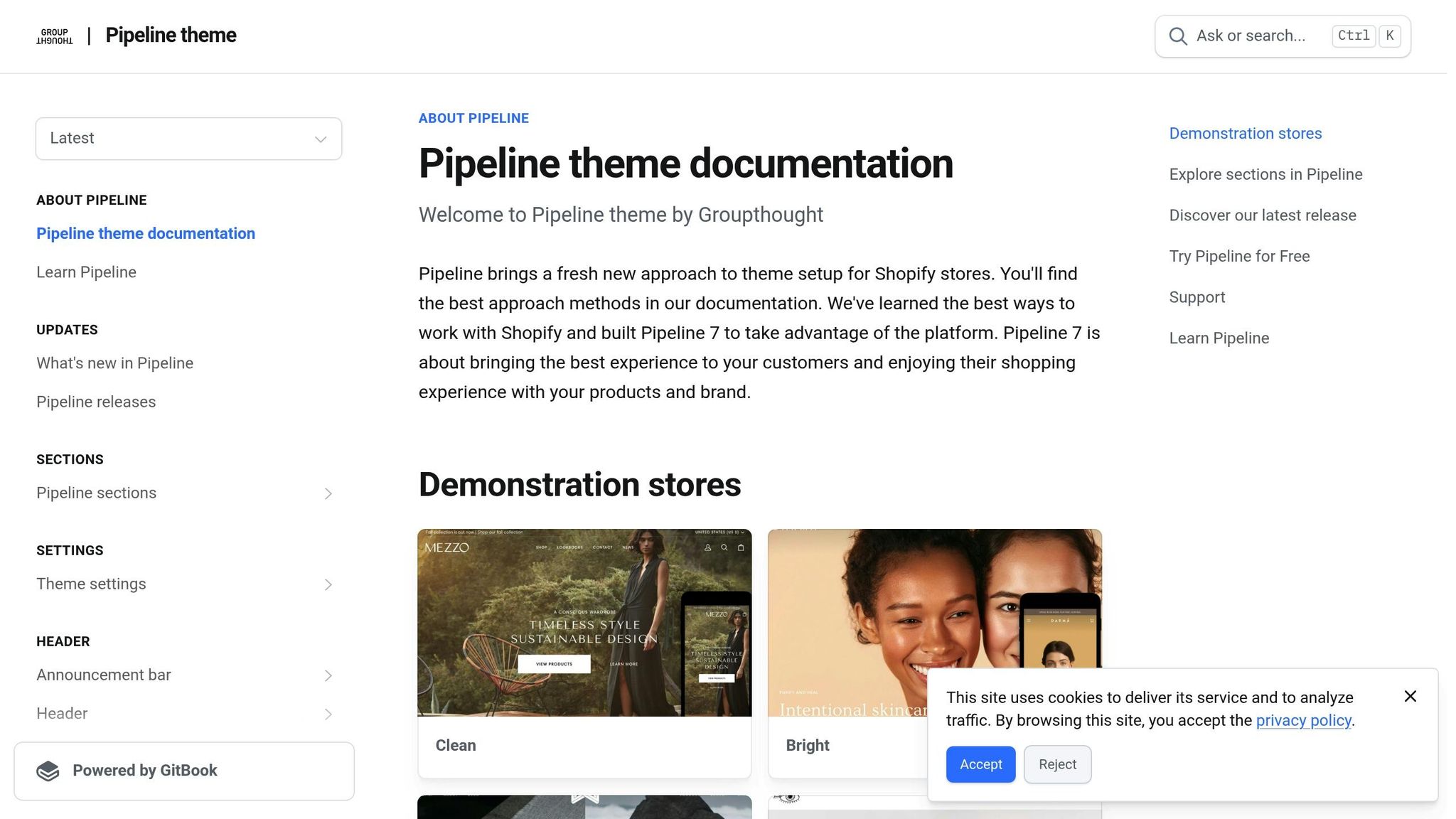
Task: Close the cookie banner with X
Action: (x=1410, y=696)
